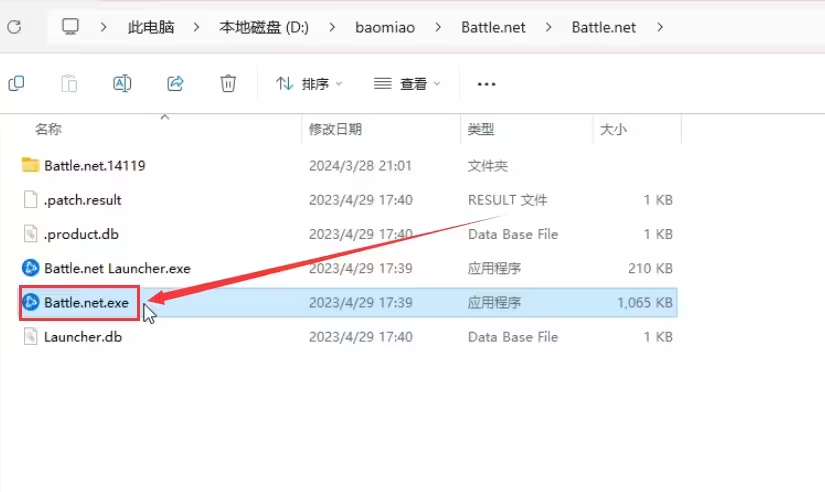Click the delete trash can icon

click(x=228, y=83)
